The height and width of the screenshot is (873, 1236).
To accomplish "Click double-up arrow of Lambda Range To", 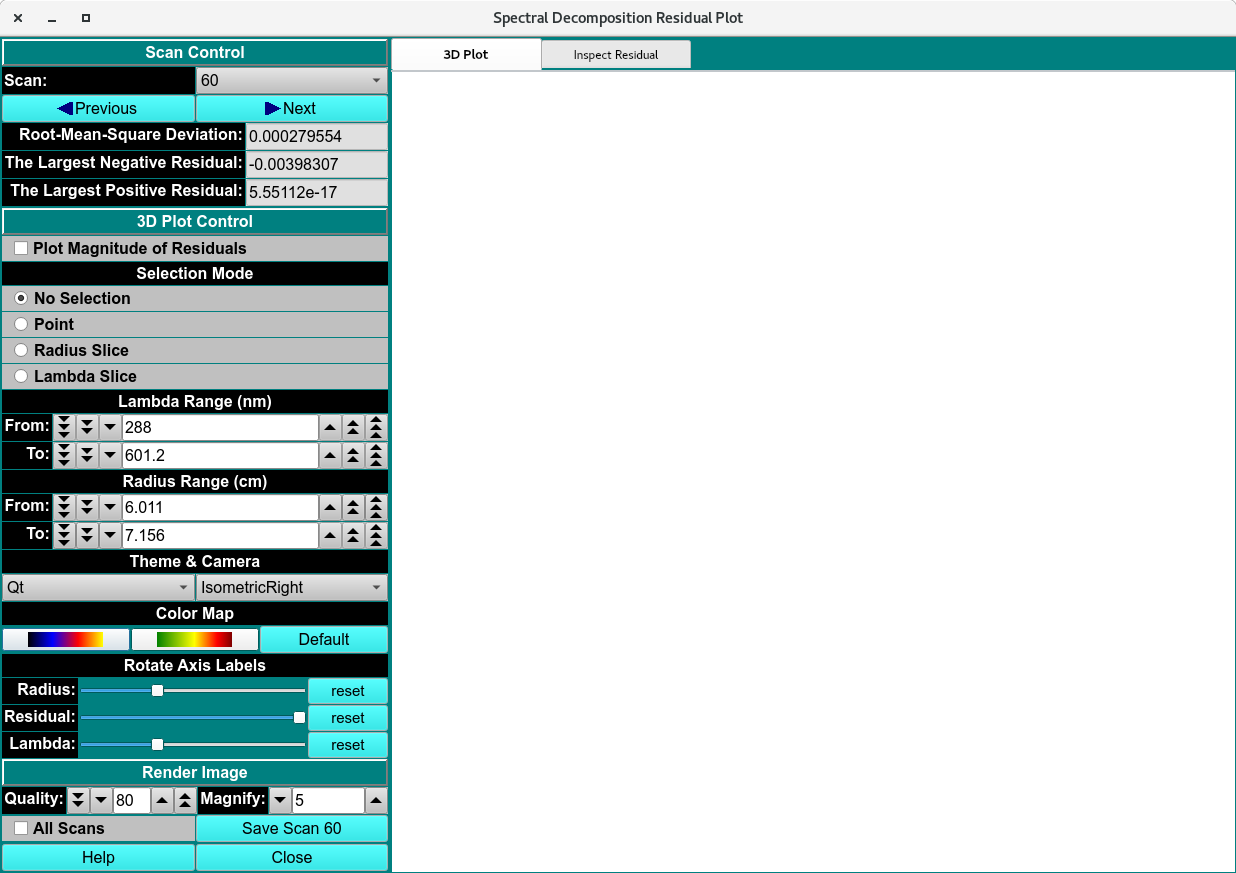I will click(353, 455).
